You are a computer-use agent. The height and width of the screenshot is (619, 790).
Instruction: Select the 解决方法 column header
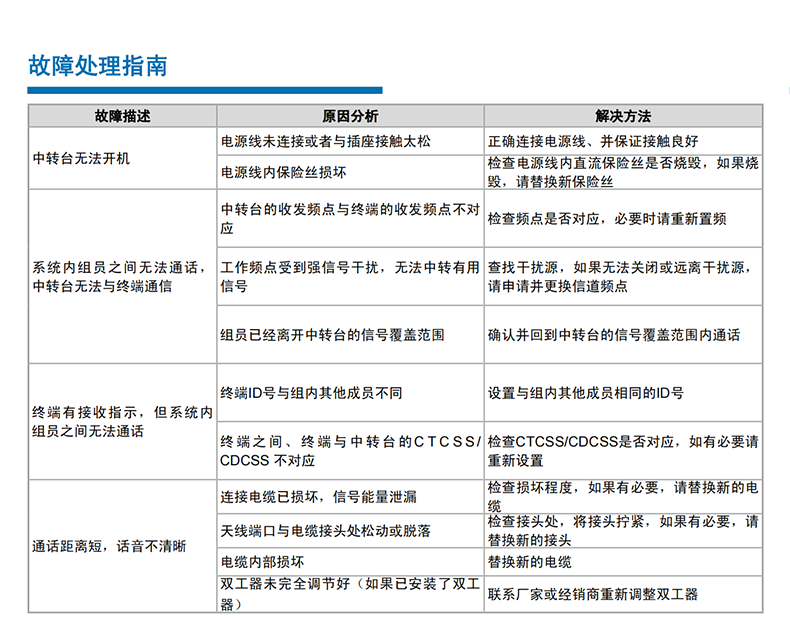623,116
